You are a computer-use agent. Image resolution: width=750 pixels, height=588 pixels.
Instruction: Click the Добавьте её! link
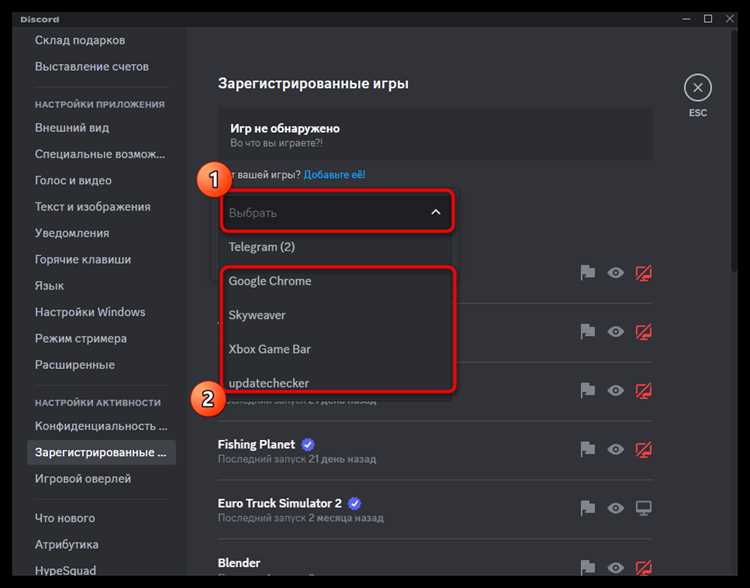(334, 175)
